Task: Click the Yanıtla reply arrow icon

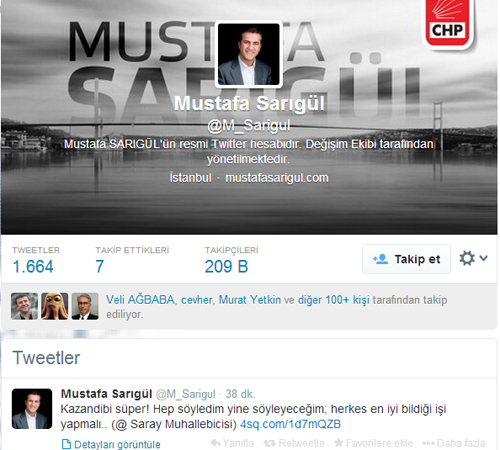Action: point(215,443)
